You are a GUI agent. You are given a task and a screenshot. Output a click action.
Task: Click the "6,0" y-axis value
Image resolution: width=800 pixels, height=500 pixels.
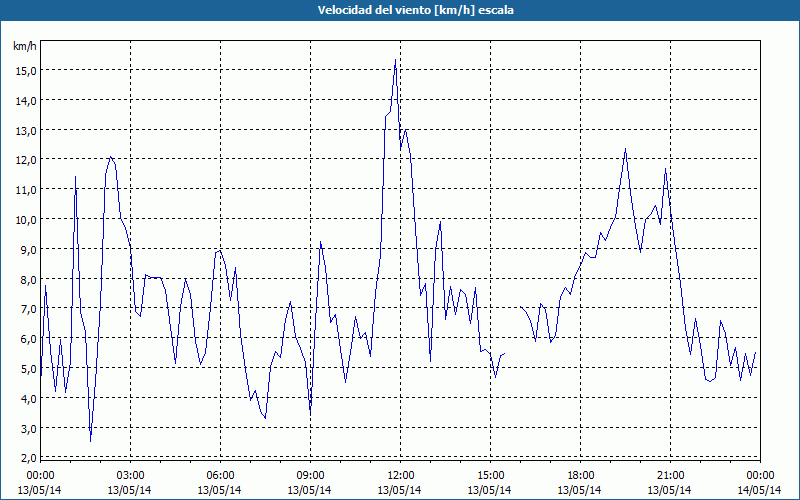click(x=28, y=339)
